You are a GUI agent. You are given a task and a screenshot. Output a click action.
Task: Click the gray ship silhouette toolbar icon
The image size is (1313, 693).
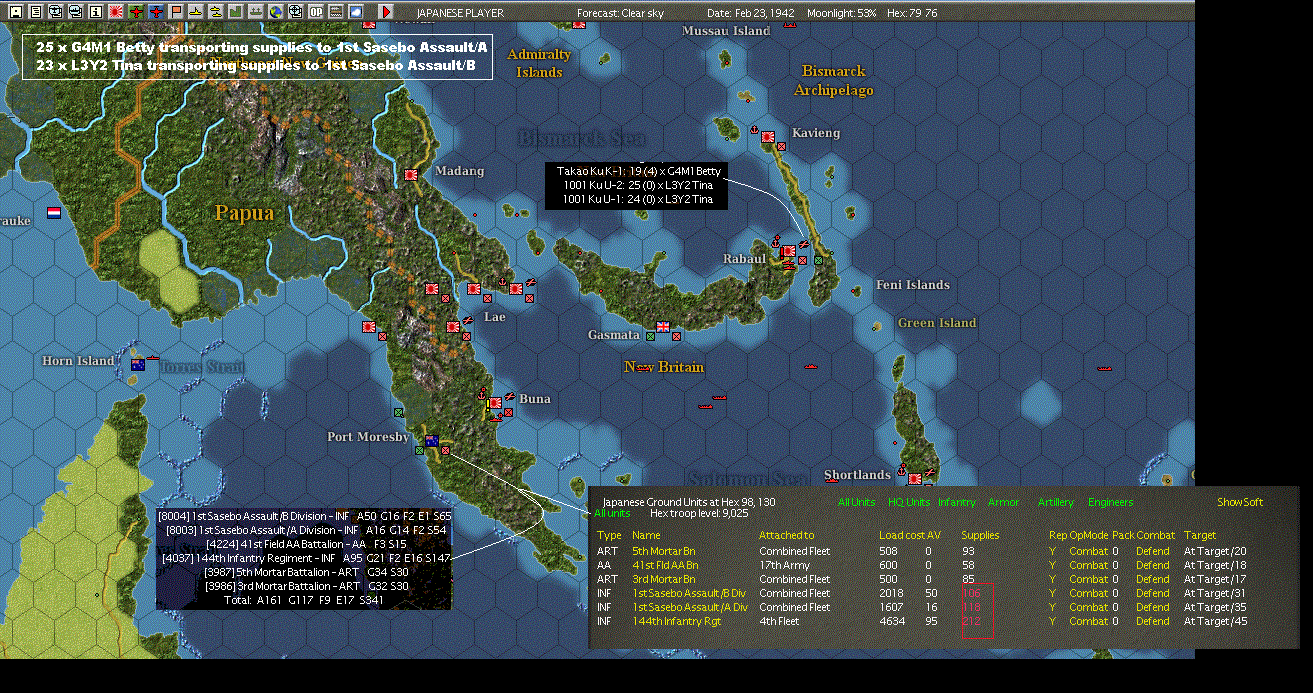click(255, 12)
